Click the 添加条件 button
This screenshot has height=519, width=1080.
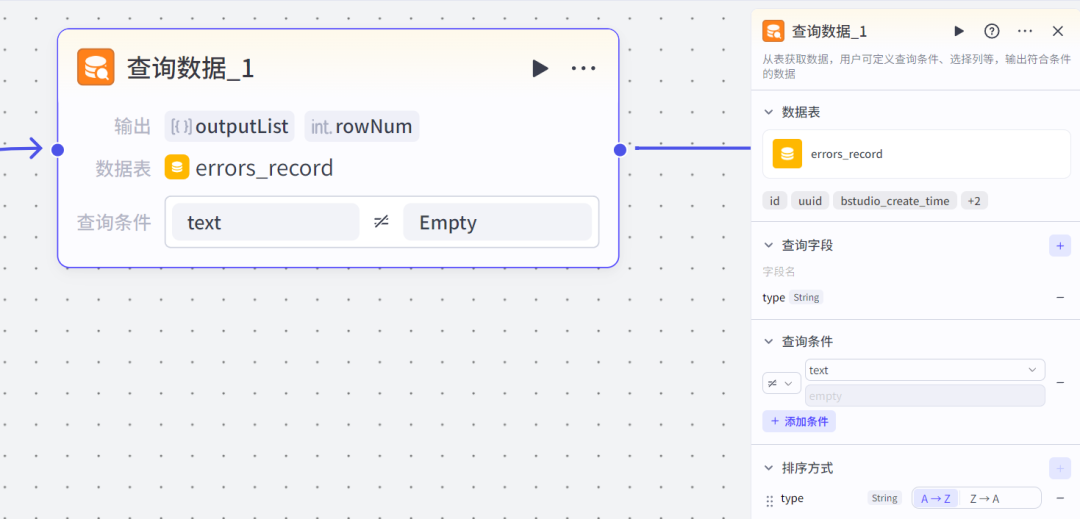point(799,421)
